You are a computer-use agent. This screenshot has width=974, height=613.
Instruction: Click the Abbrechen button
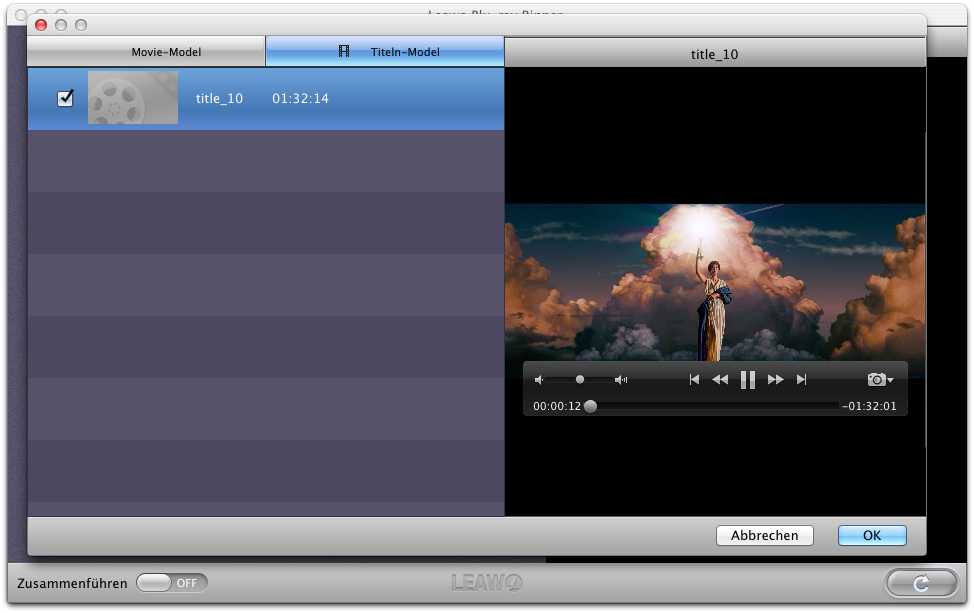pos(765,535)
